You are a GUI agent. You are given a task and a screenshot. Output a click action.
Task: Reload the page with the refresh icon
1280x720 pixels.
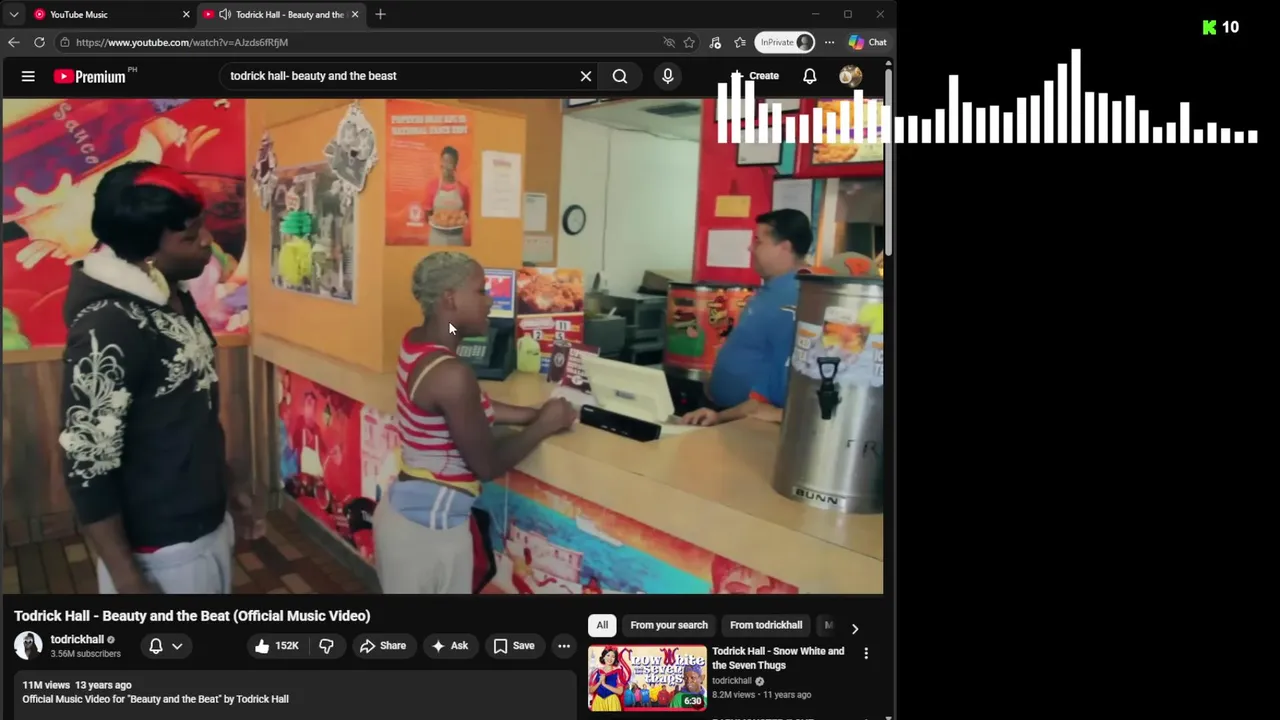(39, 42)
